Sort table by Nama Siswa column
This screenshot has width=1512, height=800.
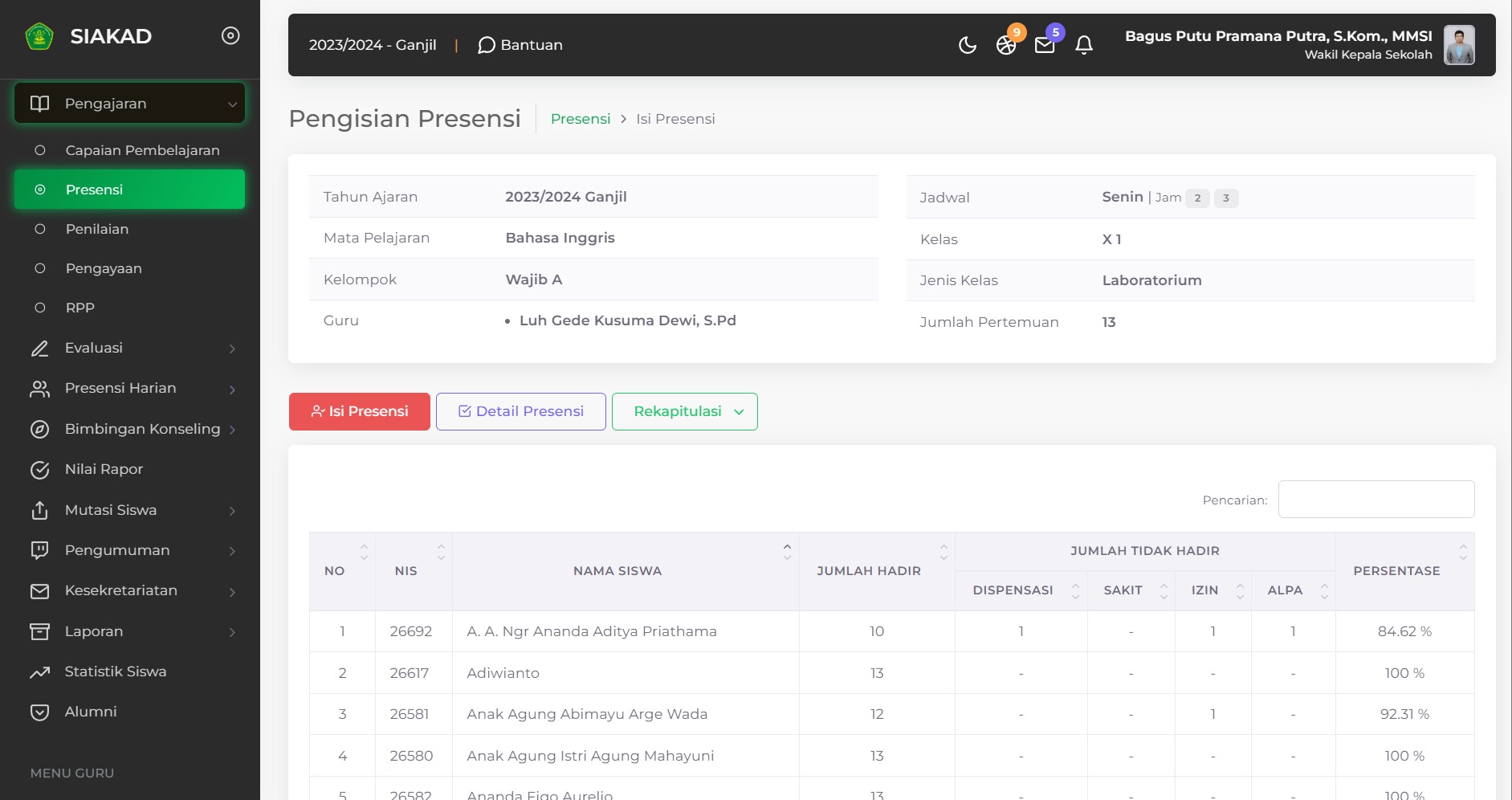[x=626, y=571]
